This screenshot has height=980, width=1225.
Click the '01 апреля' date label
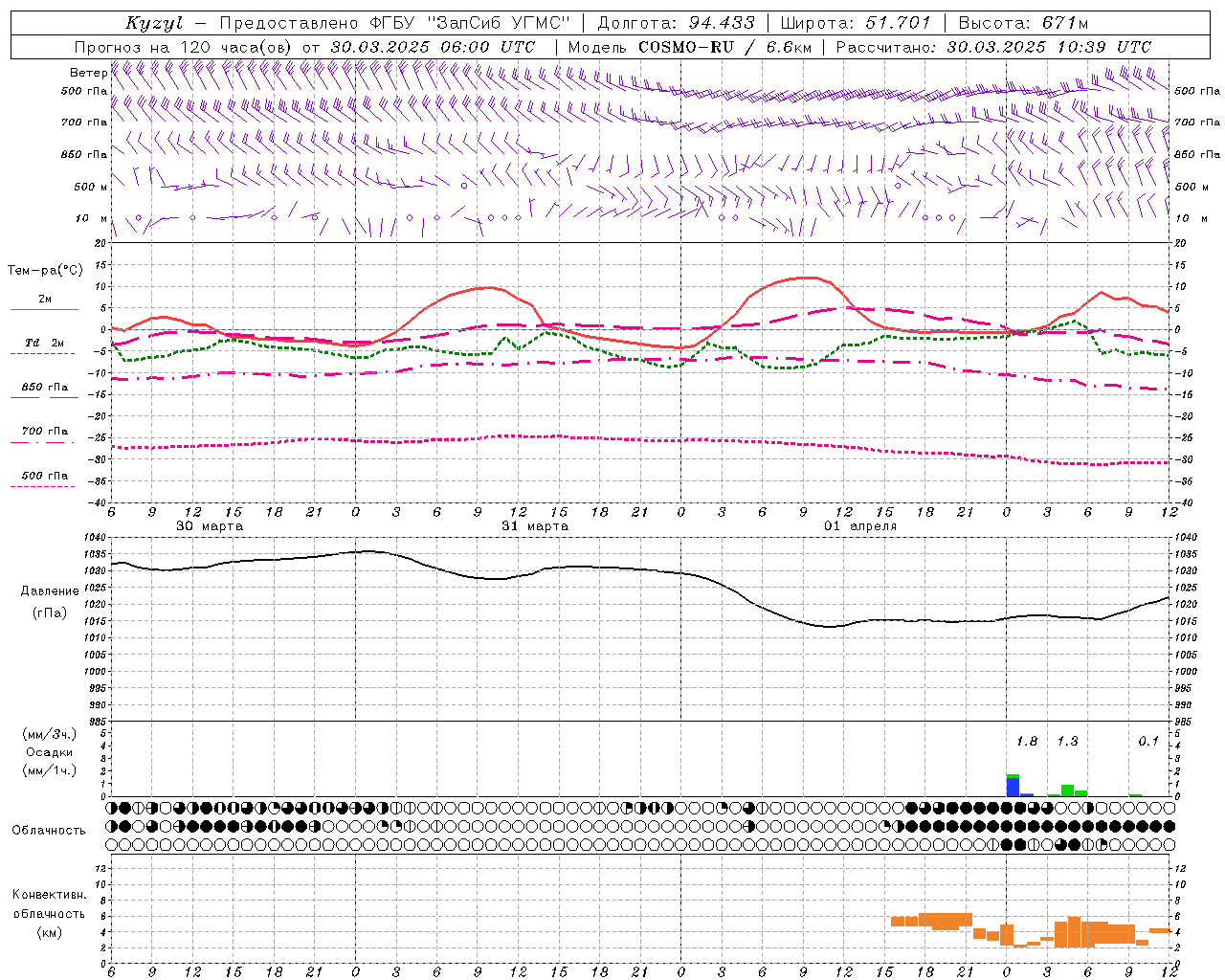[860, 526]
